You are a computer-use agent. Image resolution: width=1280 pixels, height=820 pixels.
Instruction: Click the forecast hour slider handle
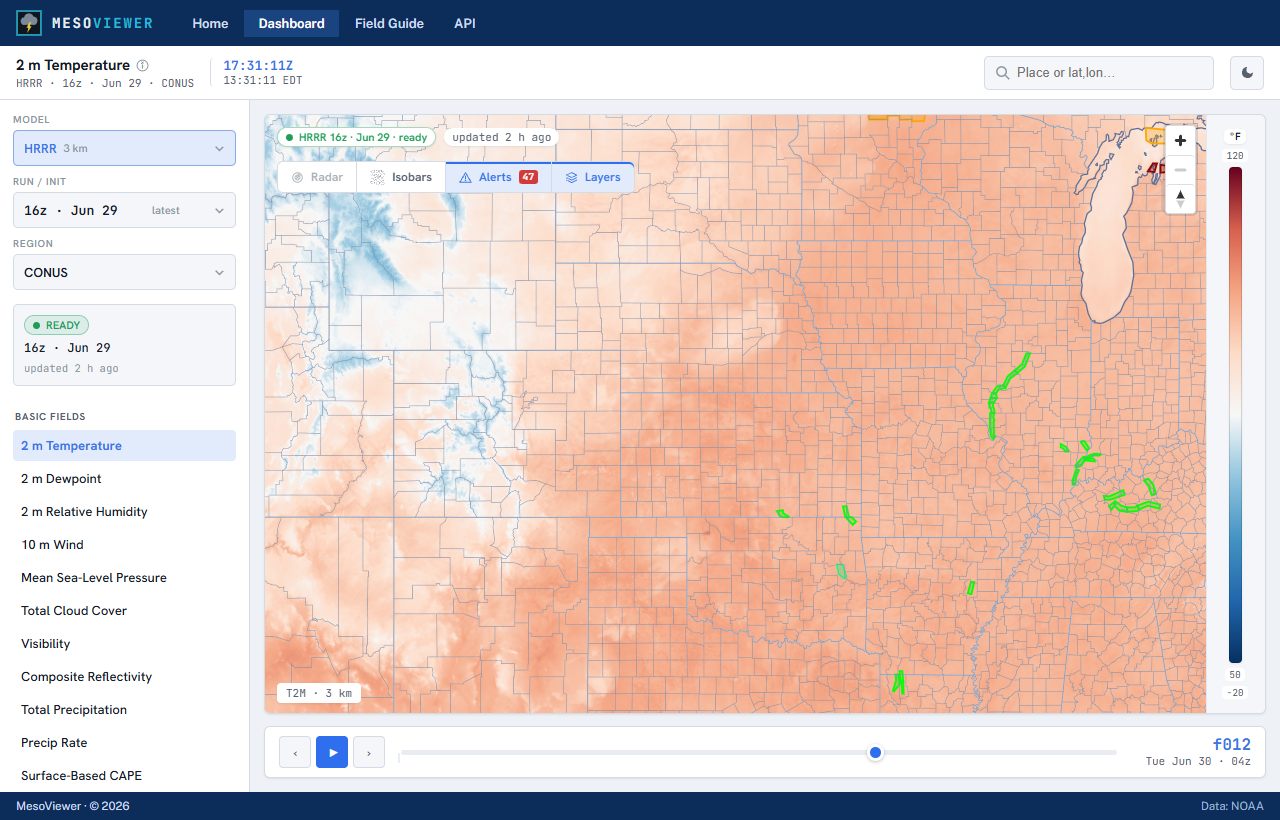click(x=876, y=752)
